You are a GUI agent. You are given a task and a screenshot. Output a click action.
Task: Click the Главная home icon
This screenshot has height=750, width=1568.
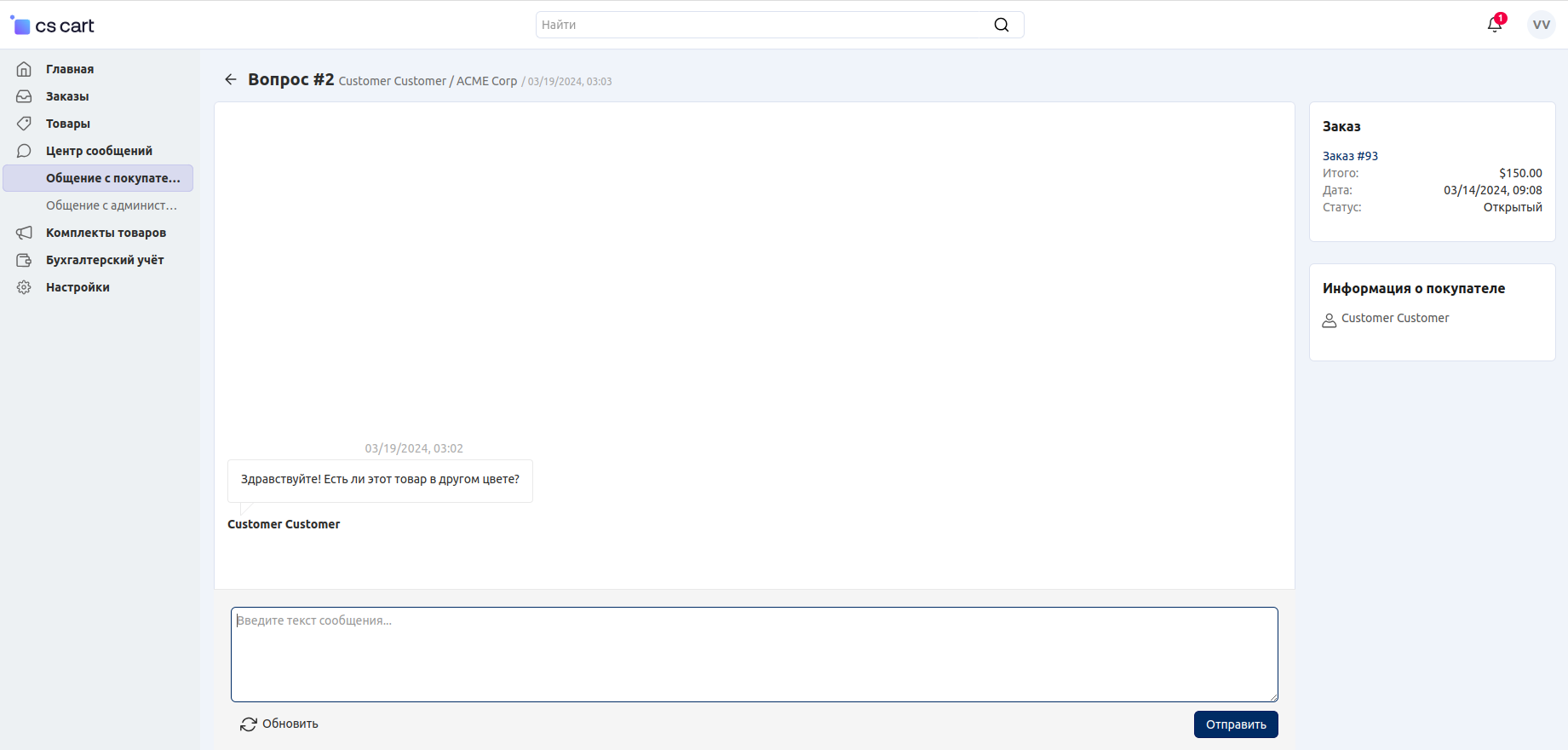point(24,69)
